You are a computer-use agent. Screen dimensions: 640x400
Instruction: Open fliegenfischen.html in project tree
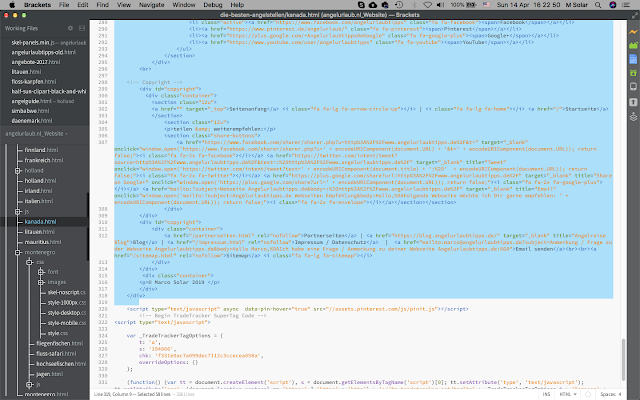60,343
